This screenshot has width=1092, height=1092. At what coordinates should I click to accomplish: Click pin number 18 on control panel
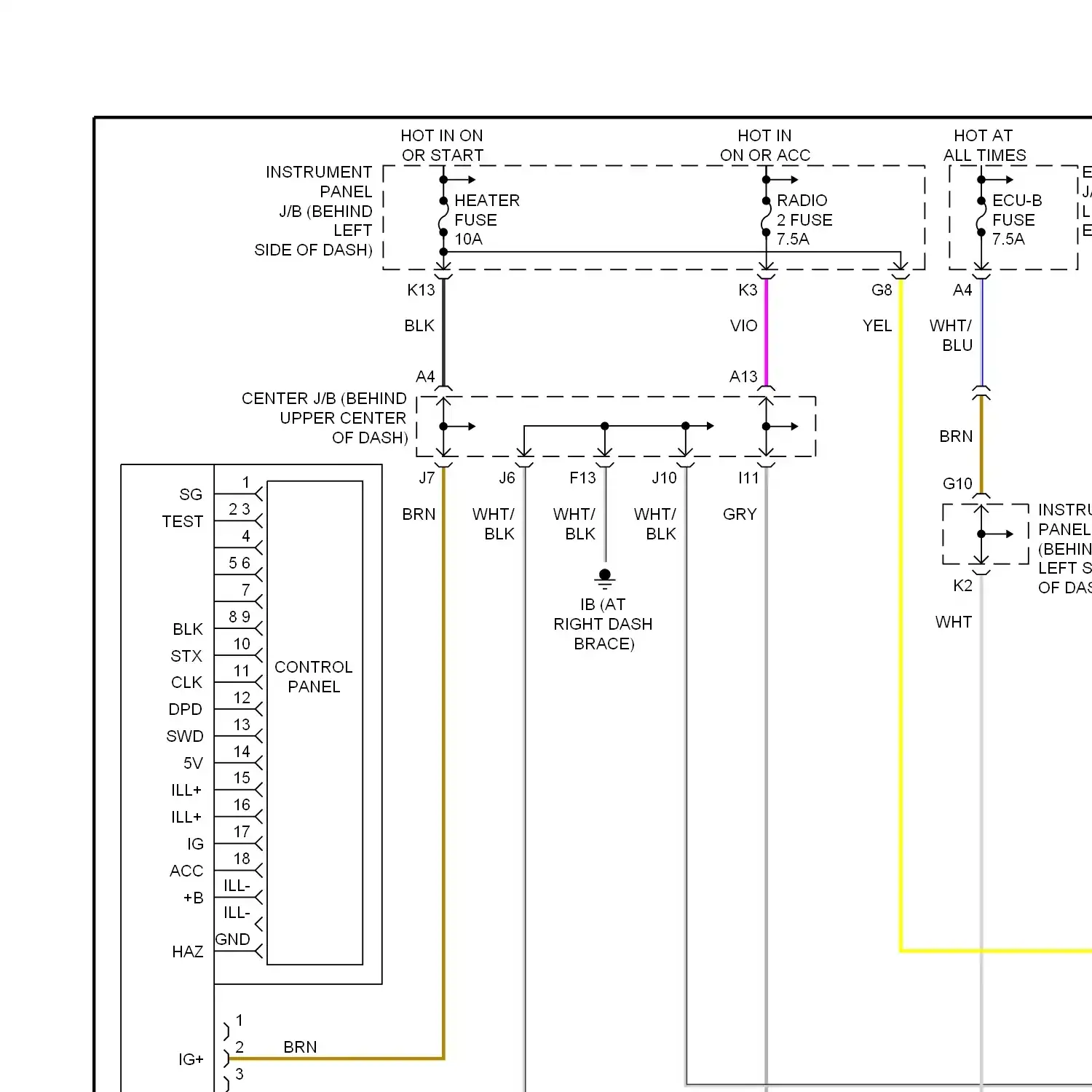242,859
